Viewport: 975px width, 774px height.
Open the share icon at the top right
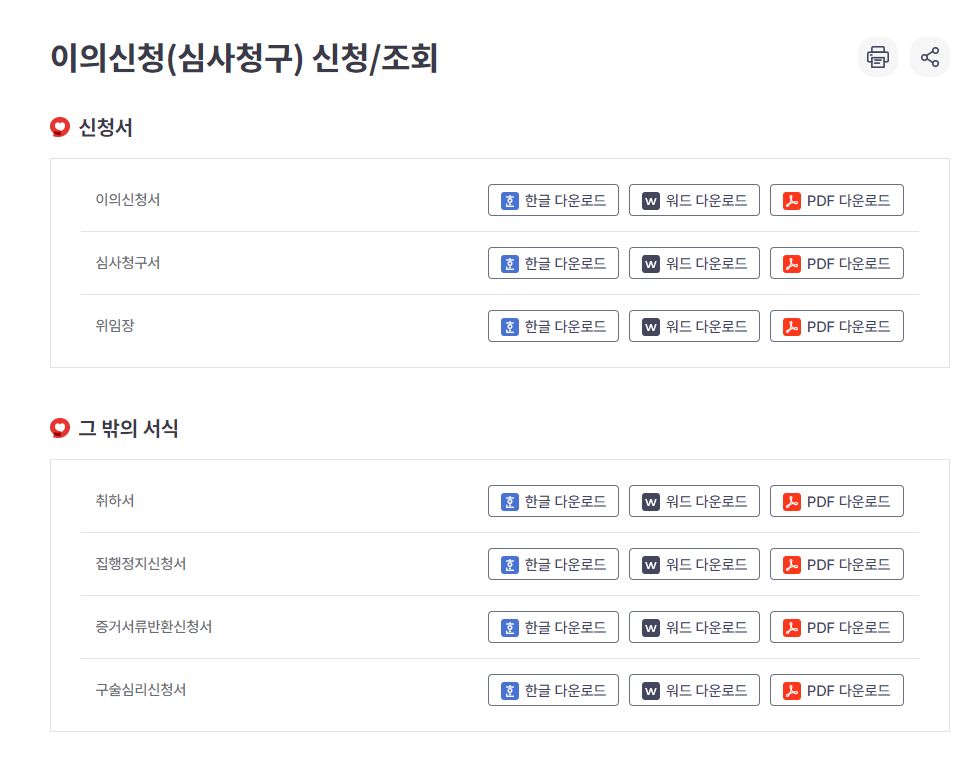[930, 57]
